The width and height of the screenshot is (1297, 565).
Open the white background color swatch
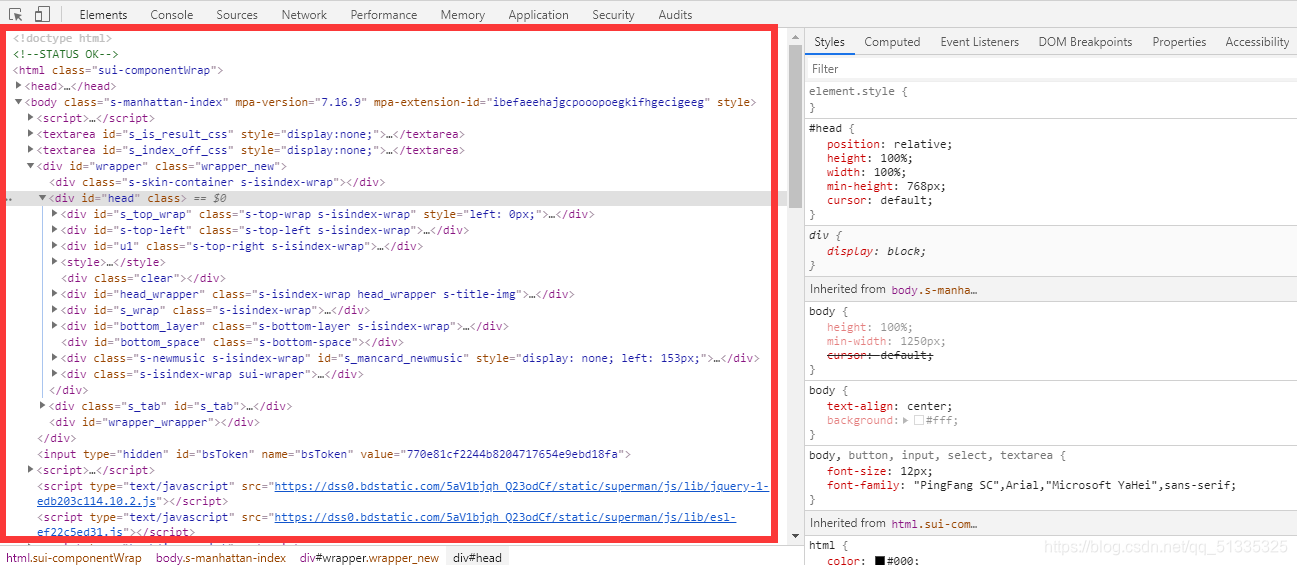[919, 421]
